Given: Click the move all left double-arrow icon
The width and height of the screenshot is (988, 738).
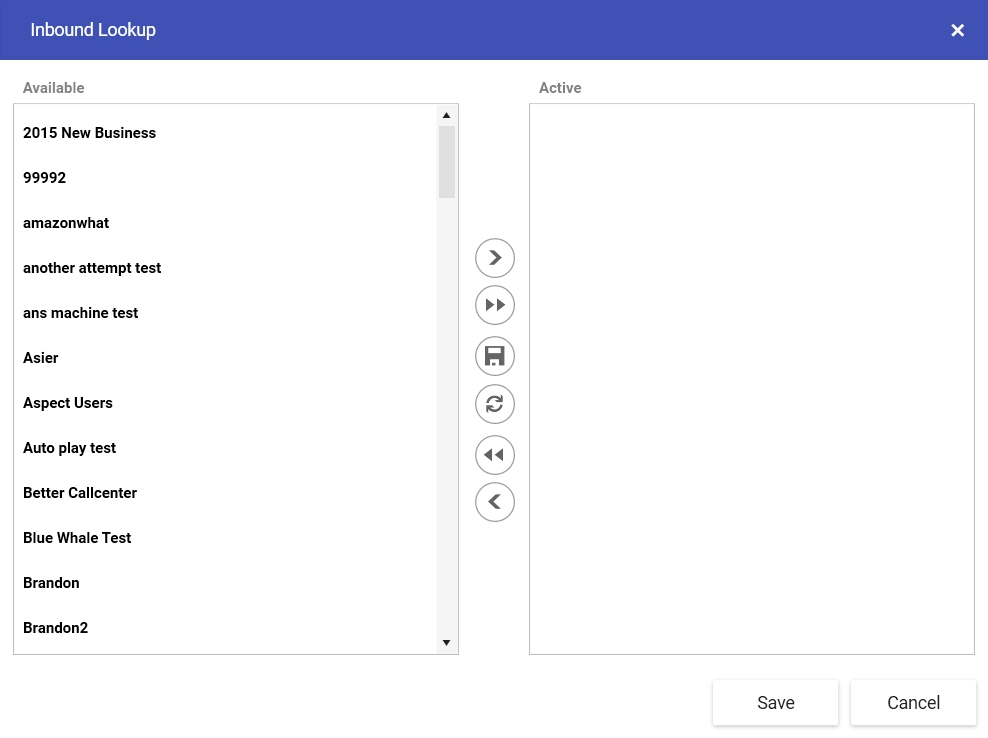Looking at the screenshot, I should (495, 455).
